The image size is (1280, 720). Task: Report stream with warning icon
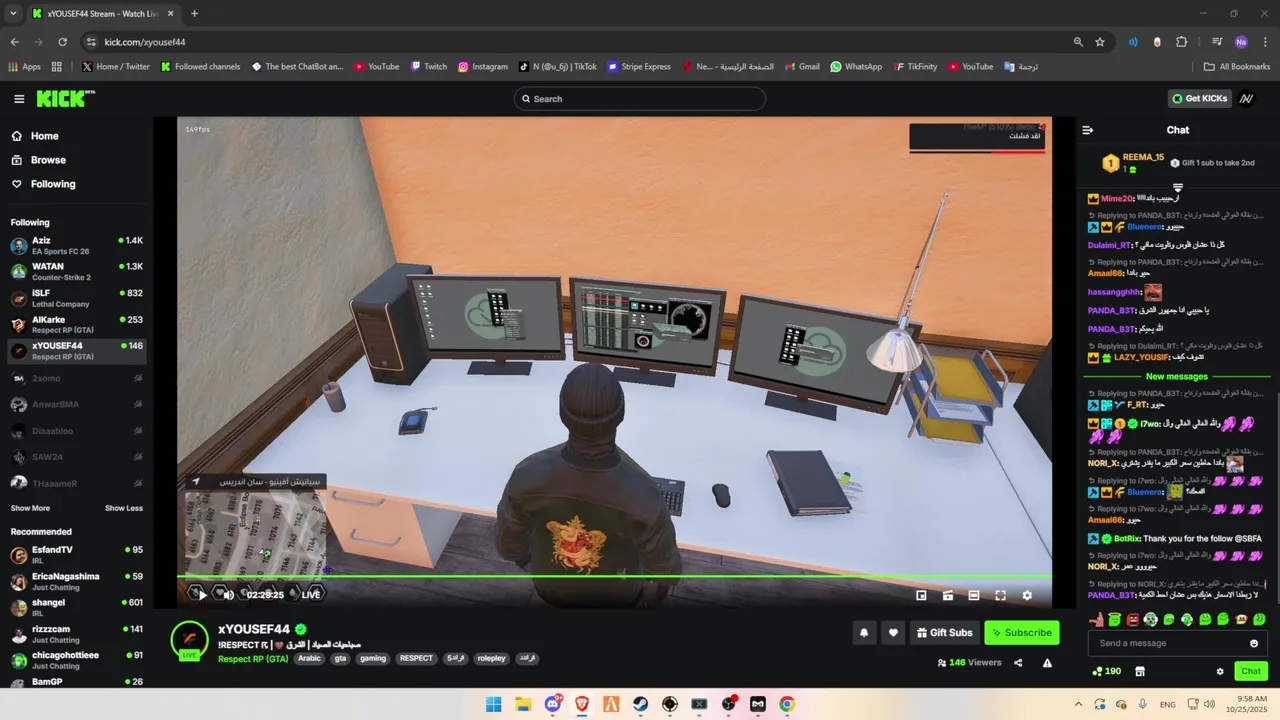point(1047,662)
